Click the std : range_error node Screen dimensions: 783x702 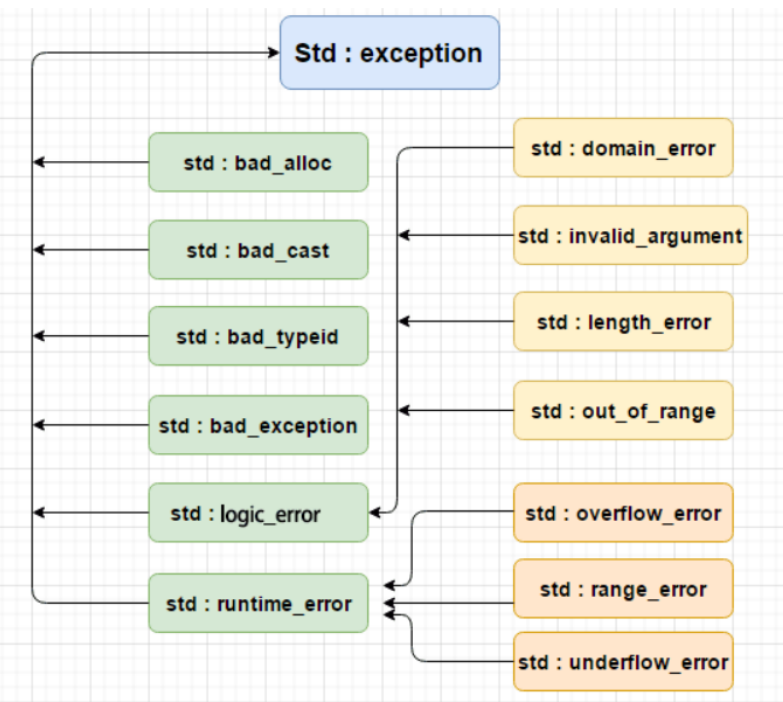(x=623, y=589)
